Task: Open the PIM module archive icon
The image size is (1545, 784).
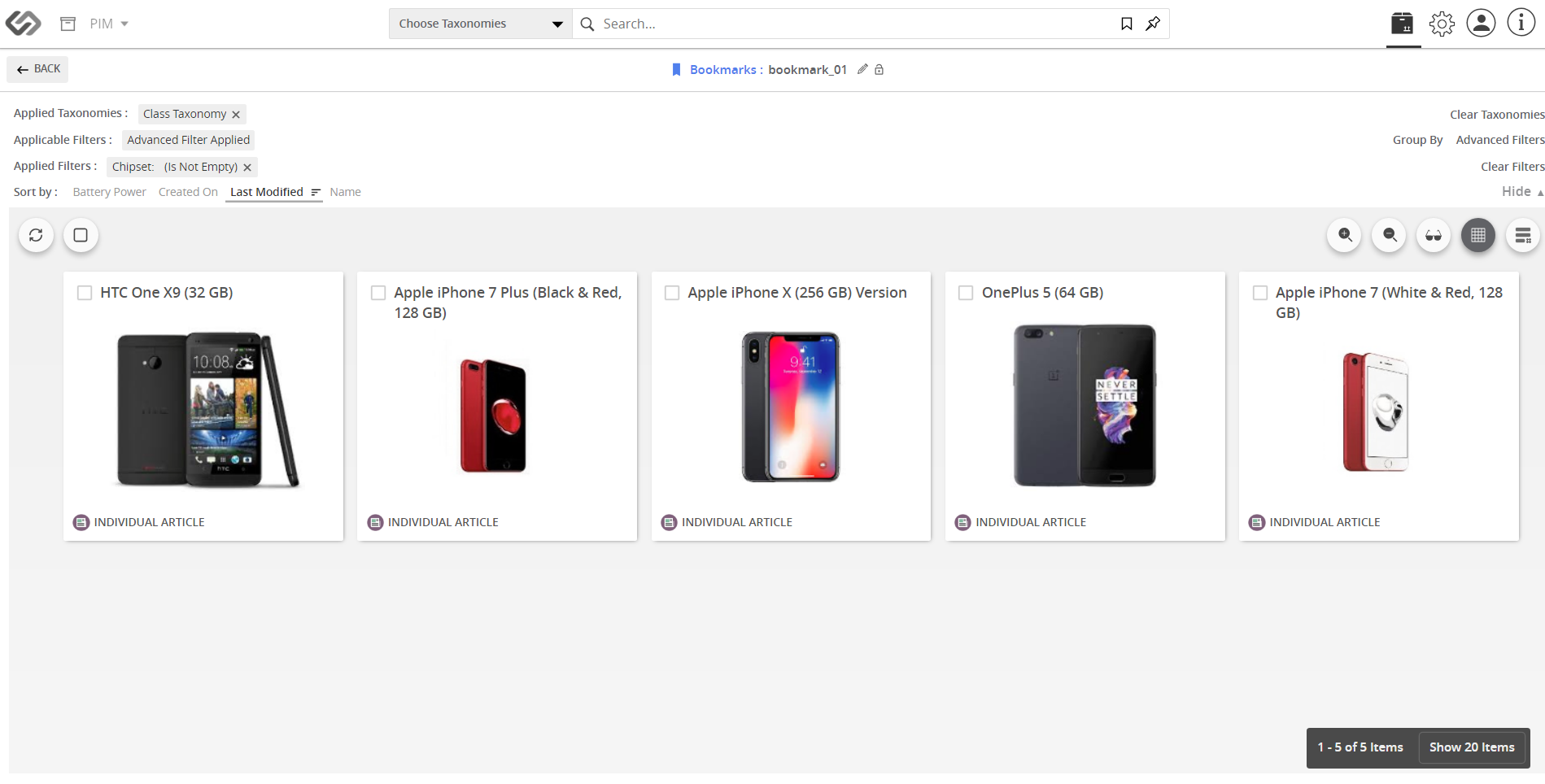Action: click(68, 24)
